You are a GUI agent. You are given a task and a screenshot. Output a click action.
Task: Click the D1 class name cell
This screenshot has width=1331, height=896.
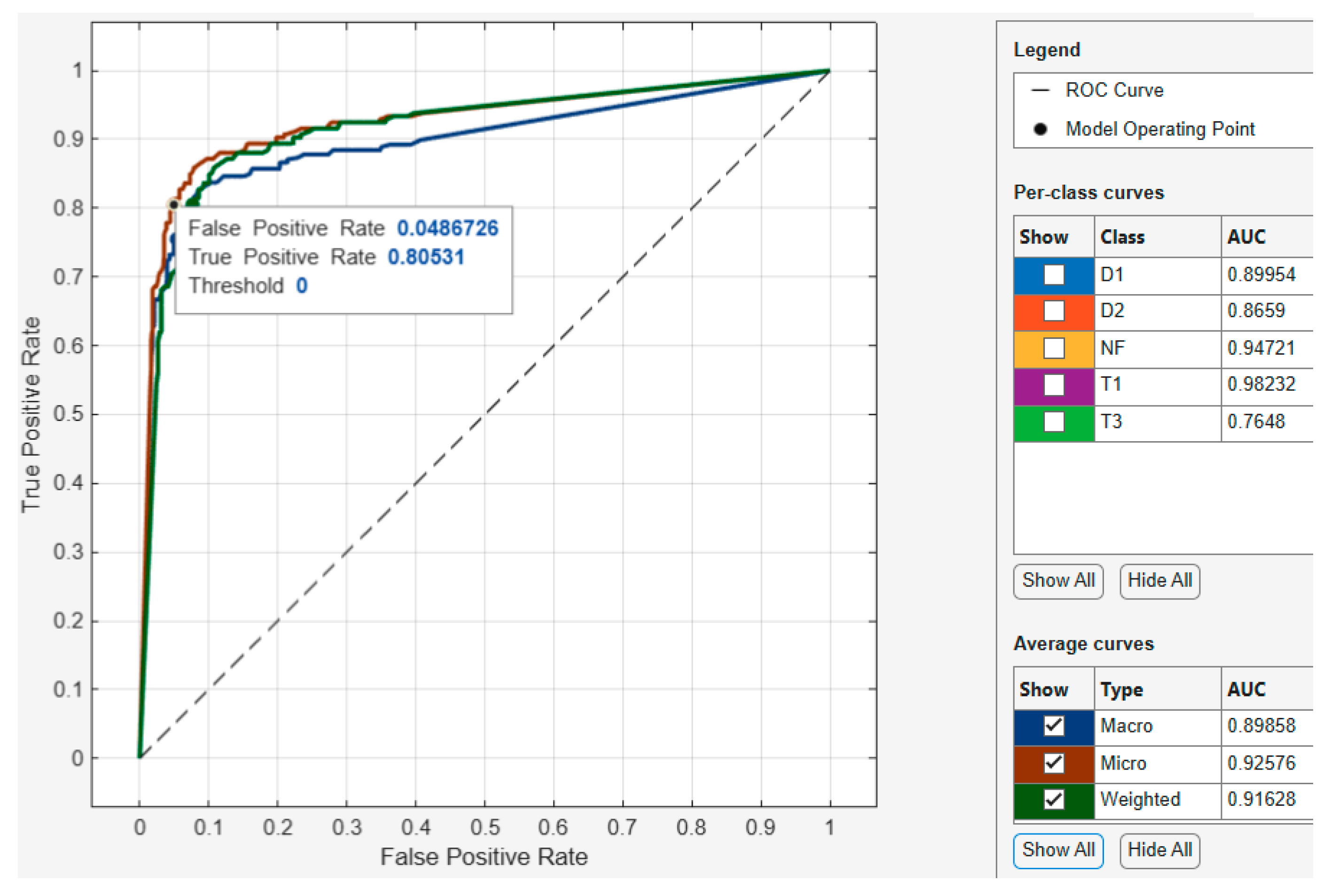click(x=1112, y=275)
